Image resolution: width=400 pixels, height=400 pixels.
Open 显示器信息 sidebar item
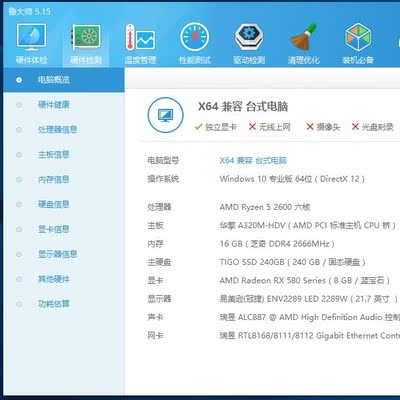point(57,254)
